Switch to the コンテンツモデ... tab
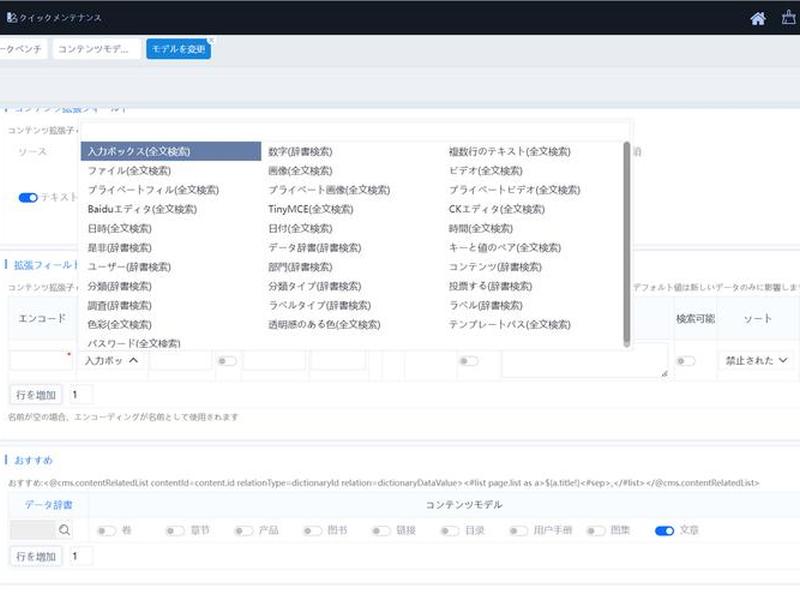Image resolution: width=800 pixels, height=600 pixels. pyautogui.click(x=96, y=49)
